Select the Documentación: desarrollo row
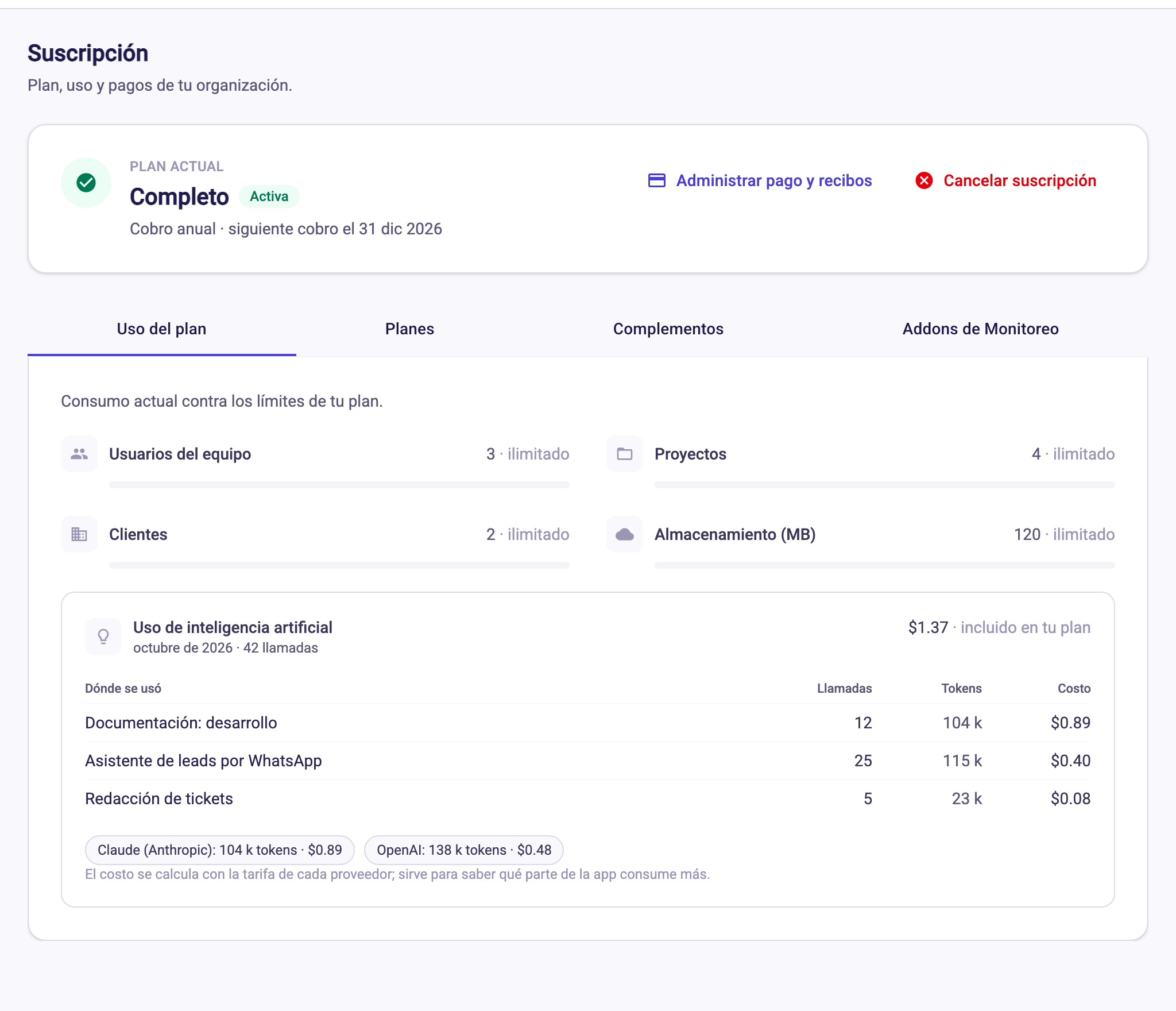Screen dimensions: 1176x1011 point(588,723)
